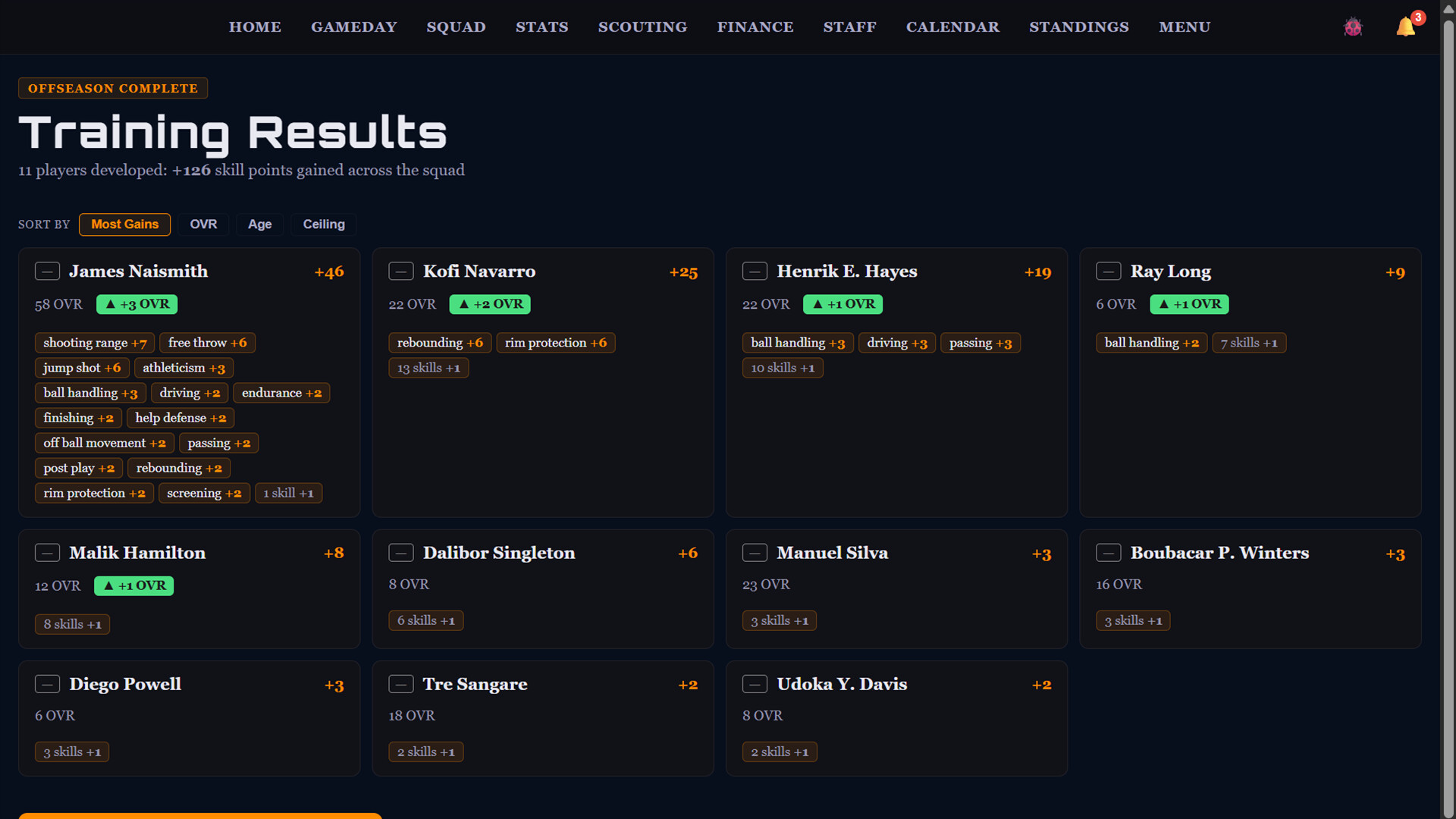Go to HOME menu
1456x819 pixels.
pyautogui.click(x=255, y=27)
